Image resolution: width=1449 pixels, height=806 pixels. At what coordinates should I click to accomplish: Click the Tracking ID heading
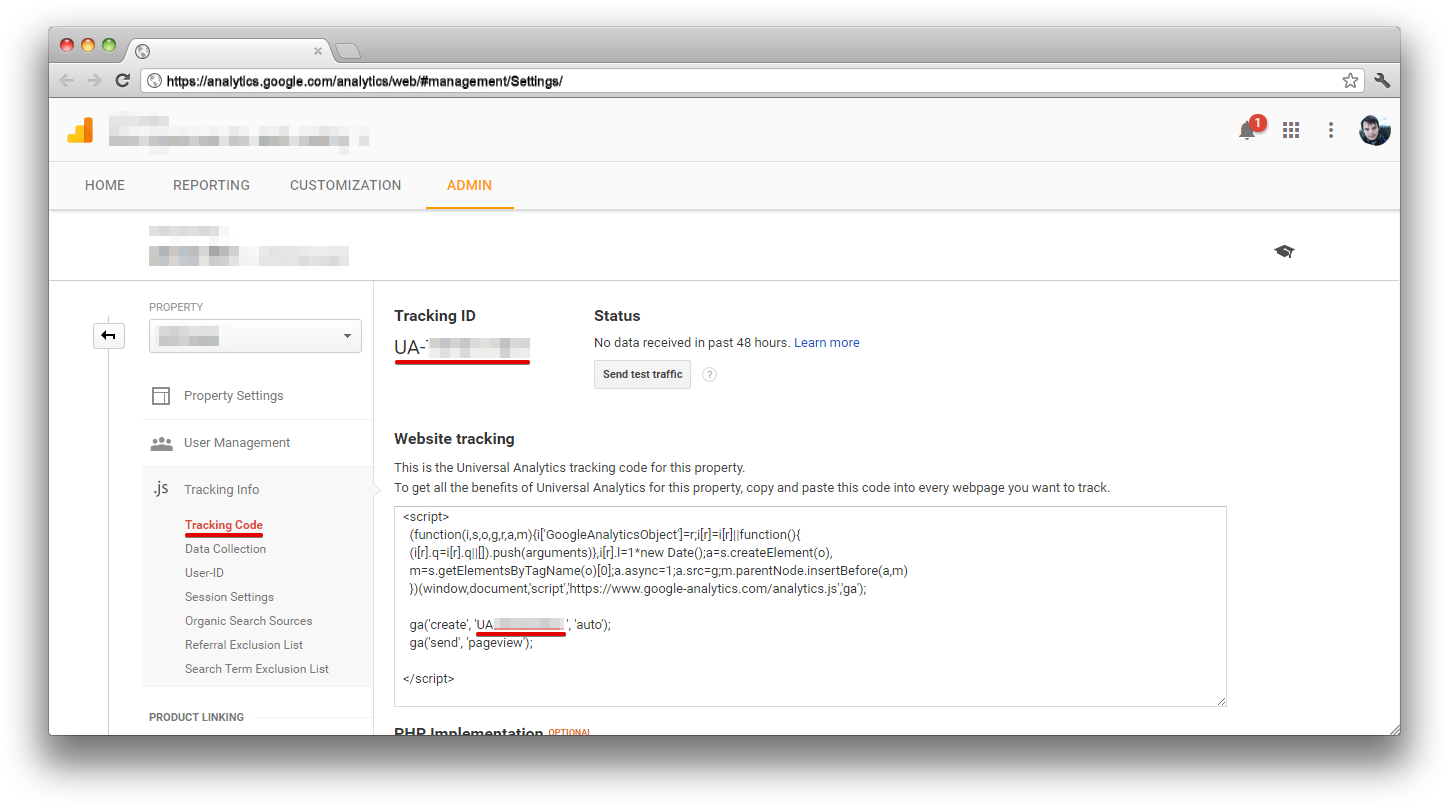pos(435,316)
